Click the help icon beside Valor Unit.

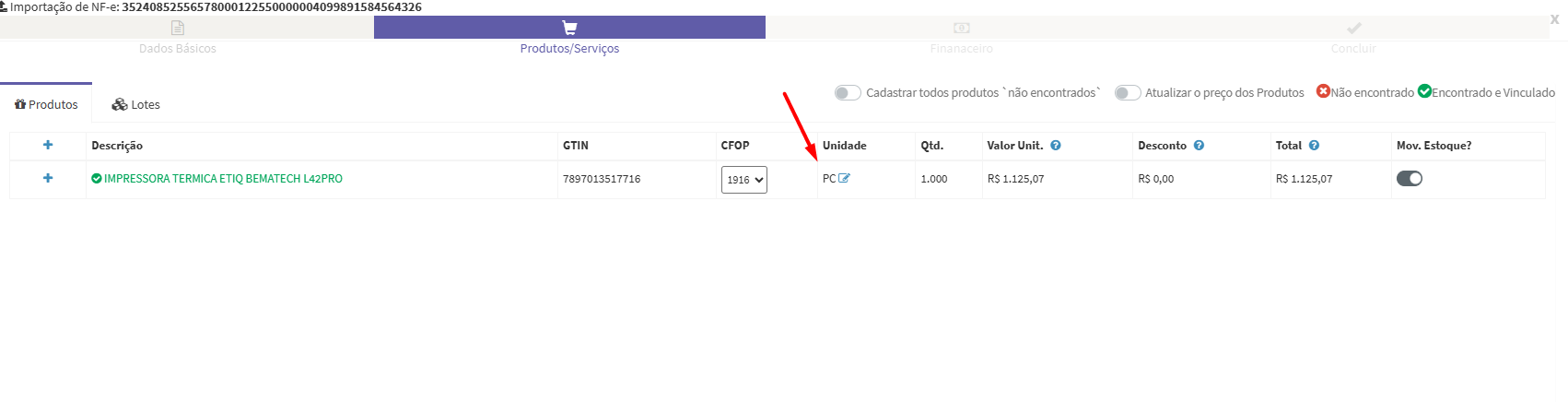(1056, 146)
